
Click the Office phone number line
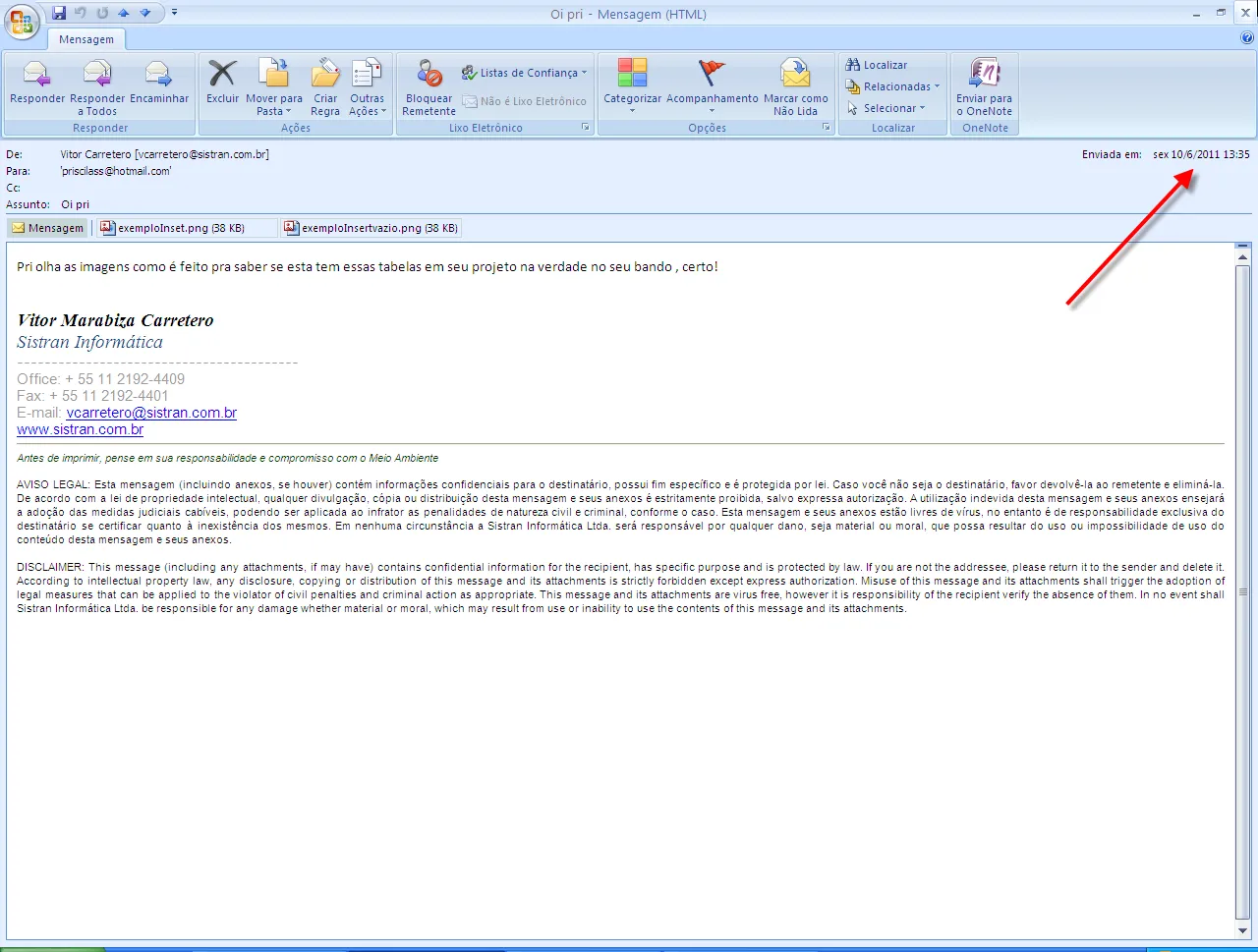100,379
